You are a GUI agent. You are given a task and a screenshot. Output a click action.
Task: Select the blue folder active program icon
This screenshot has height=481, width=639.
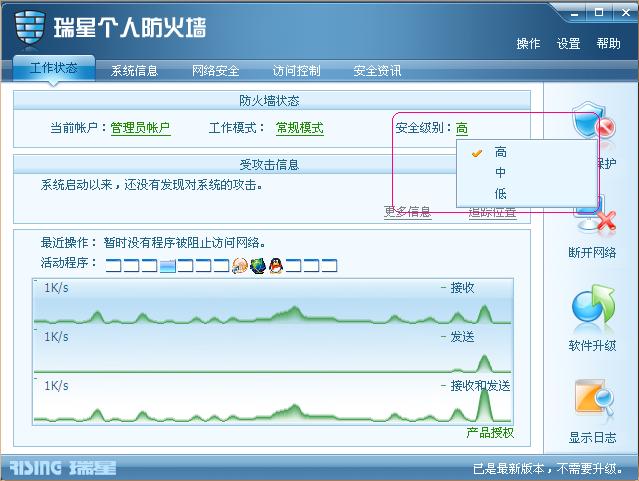click(x=168, y=266)
